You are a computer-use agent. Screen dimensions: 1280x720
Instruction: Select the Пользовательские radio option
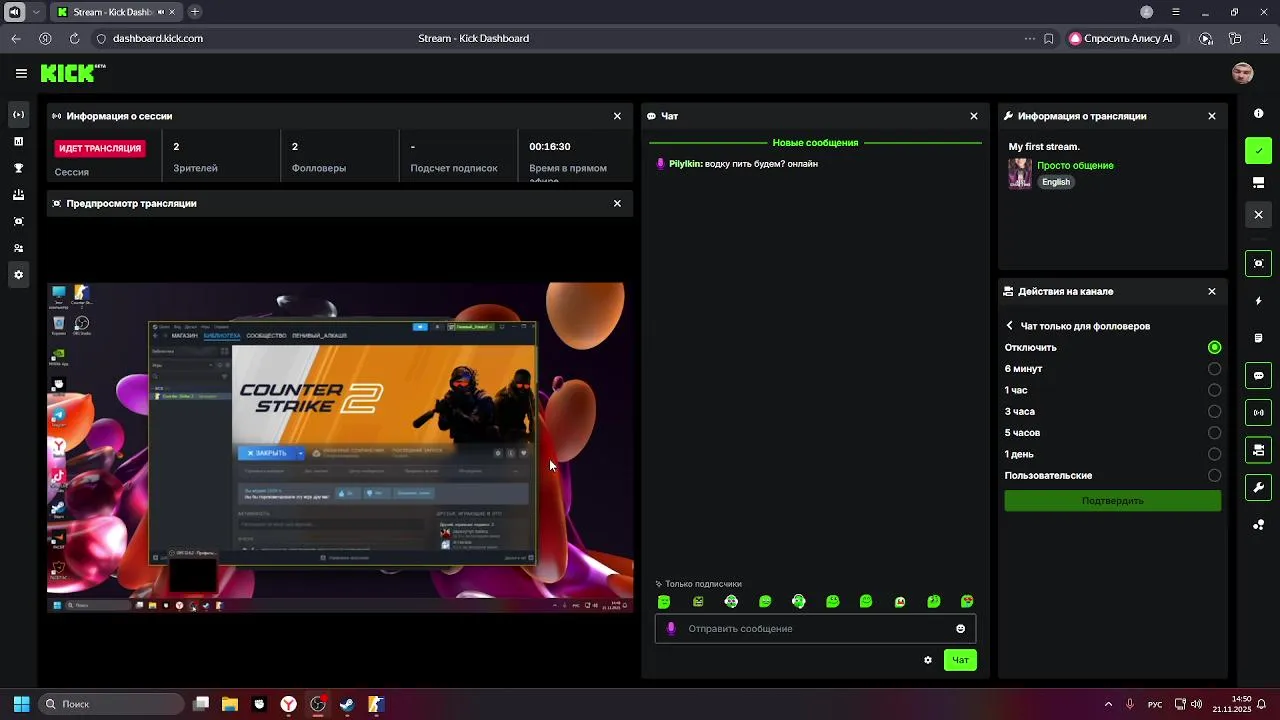[x=1214, y=476]
